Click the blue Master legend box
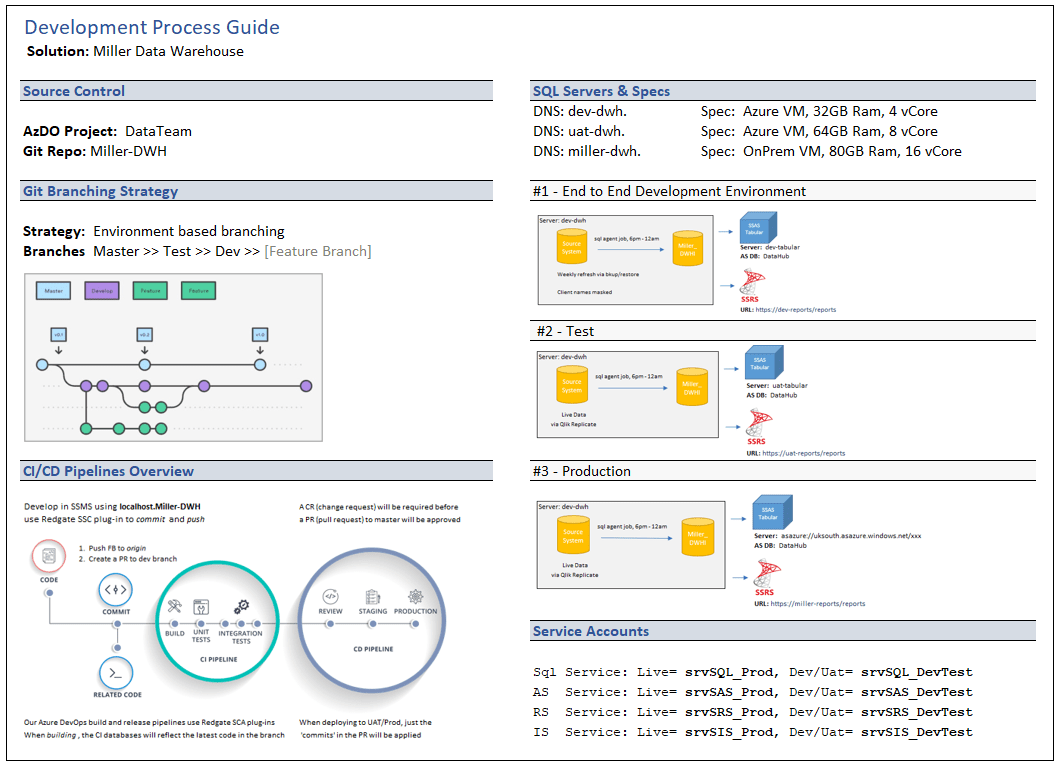Screen dimensions: 1061x768 [53, 291]
